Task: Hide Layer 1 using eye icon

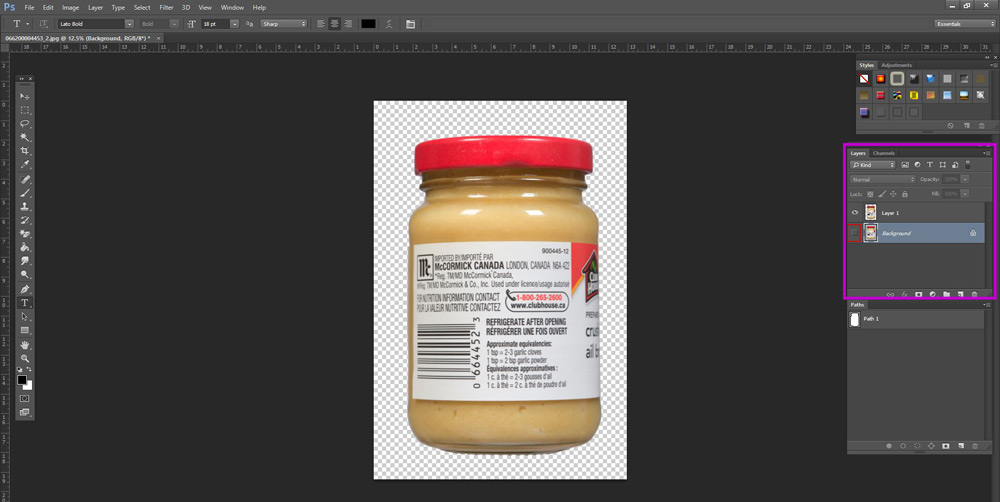Action: (x=855, y=213)
